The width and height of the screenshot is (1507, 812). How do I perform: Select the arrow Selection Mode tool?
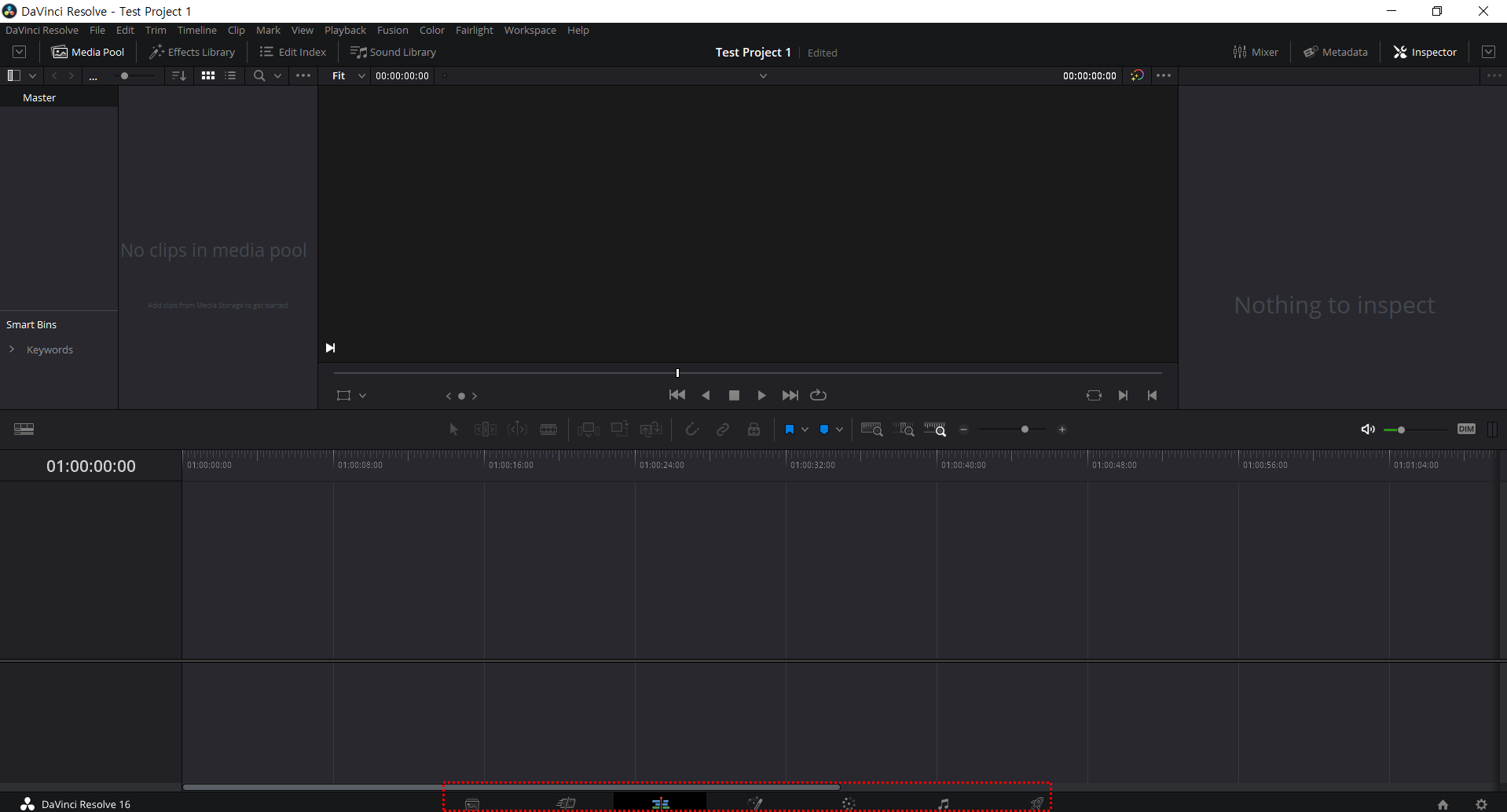(453, 430)
